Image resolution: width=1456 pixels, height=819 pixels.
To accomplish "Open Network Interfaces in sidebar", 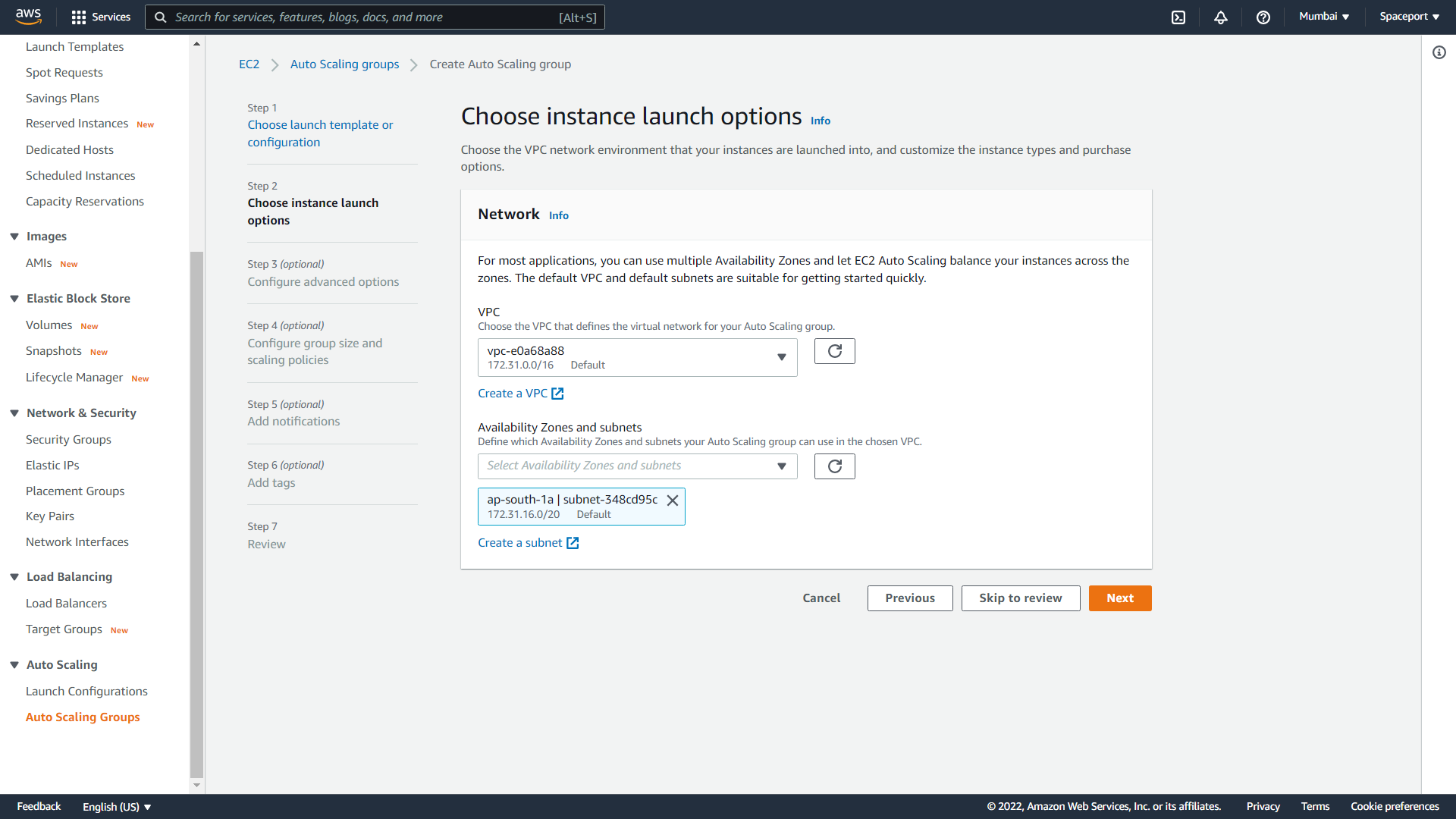I will [x=77, y=542].
